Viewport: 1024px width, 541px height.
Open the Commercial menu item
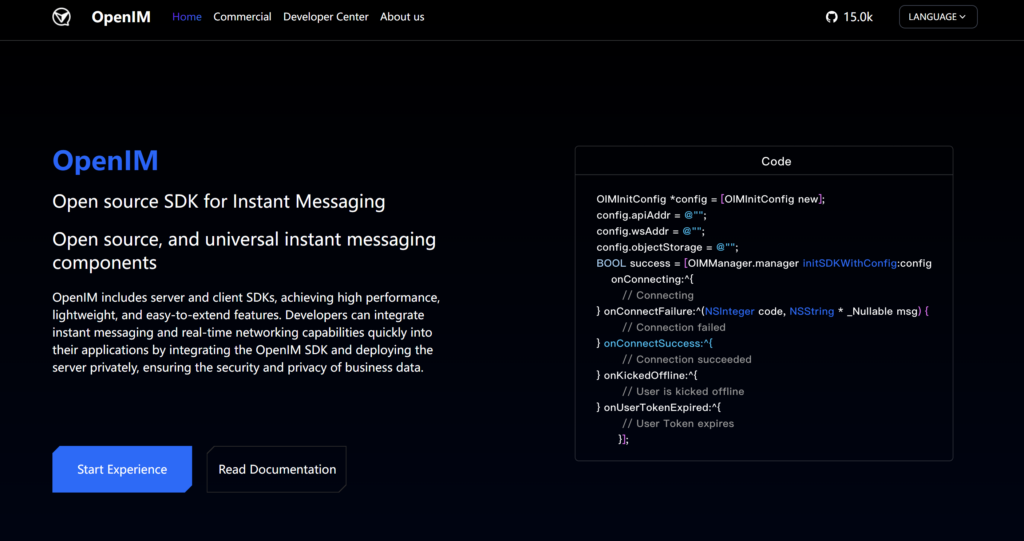(242, 17)
